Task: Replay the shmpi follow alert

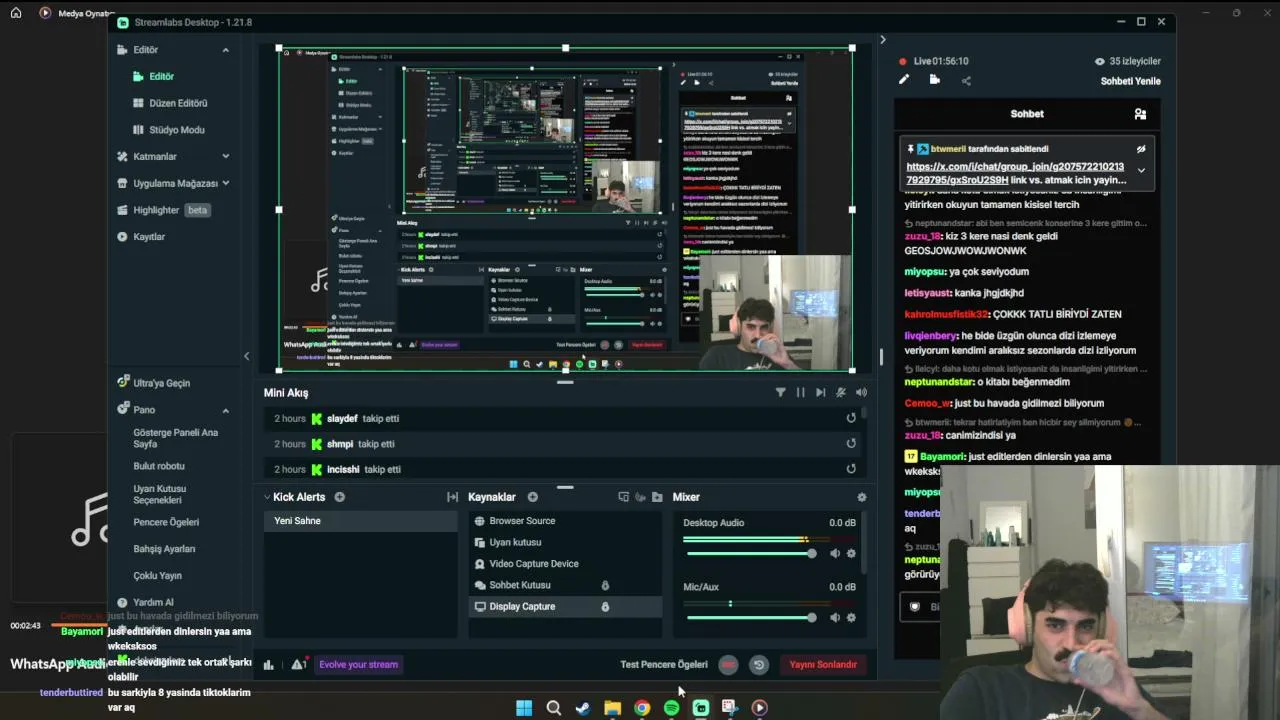Action: 851,443
